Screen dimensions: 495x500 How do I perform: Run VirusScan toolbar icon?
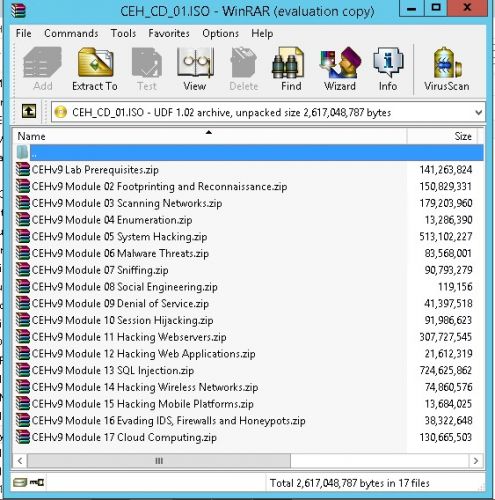coord(447,63)
